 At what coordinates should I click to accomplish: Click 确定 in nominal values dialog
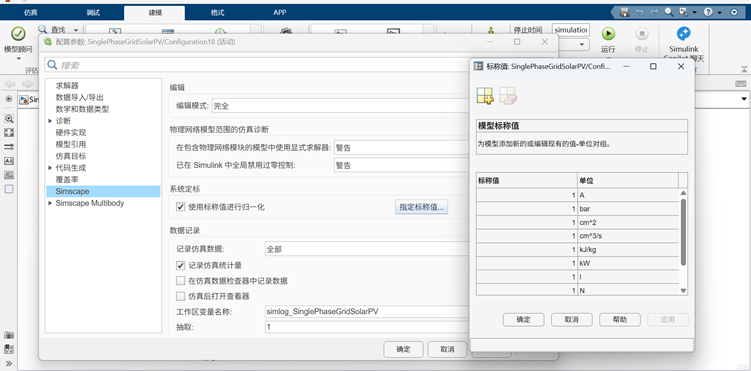tap(523, 319)
